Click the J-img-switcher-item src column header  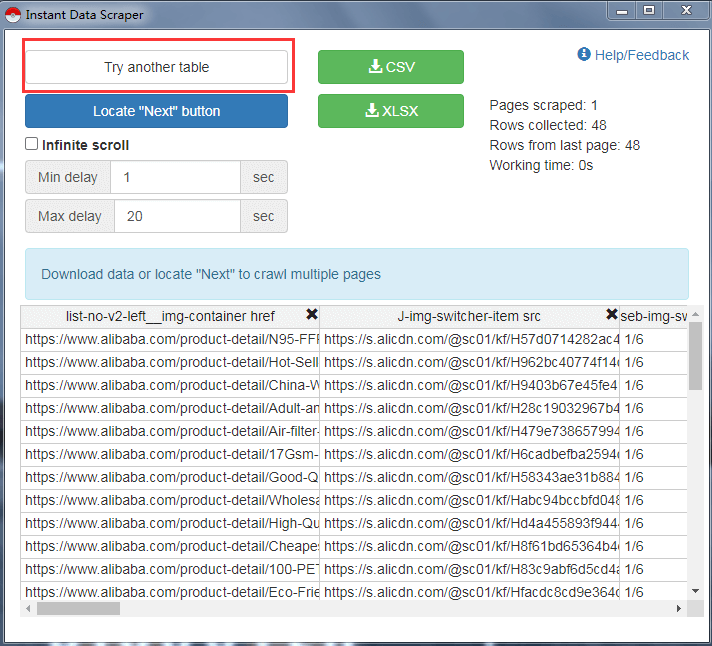tap(469, 316)
